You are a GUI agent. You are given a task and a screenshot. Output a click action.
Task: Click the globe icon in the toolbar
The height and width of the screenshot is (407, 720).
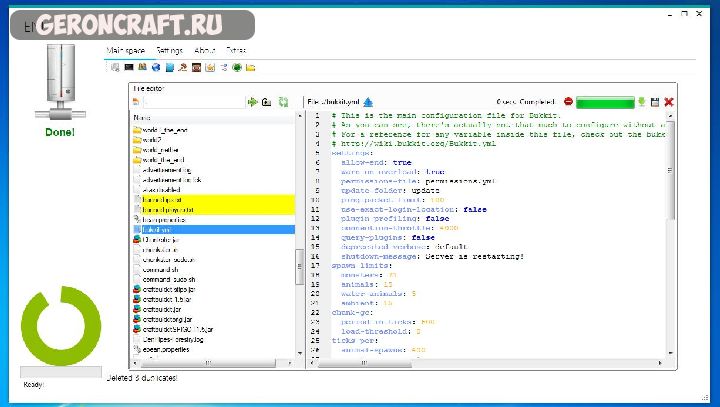156,68
